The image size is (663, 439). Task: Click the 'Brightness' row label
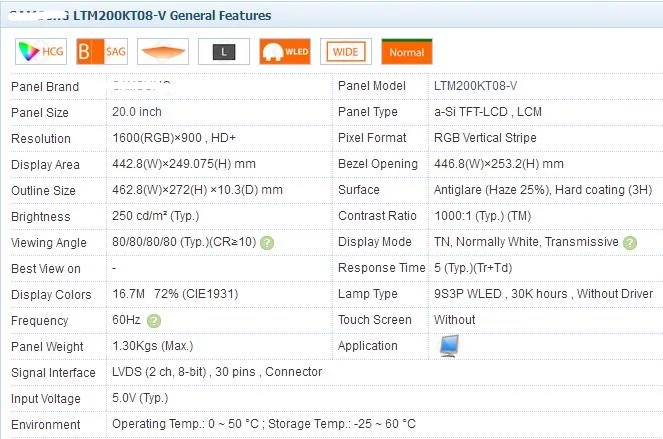point(41,217)
